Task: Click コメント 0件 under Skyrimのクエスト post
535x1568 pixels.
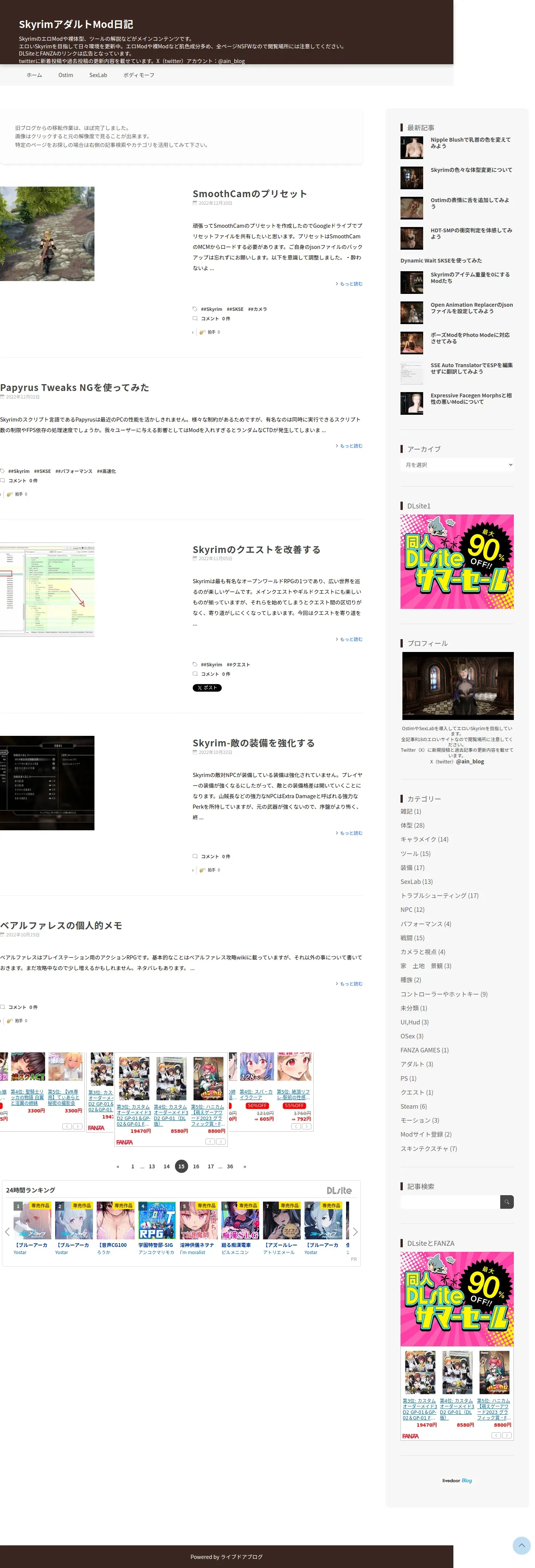Action: point(215,674)
